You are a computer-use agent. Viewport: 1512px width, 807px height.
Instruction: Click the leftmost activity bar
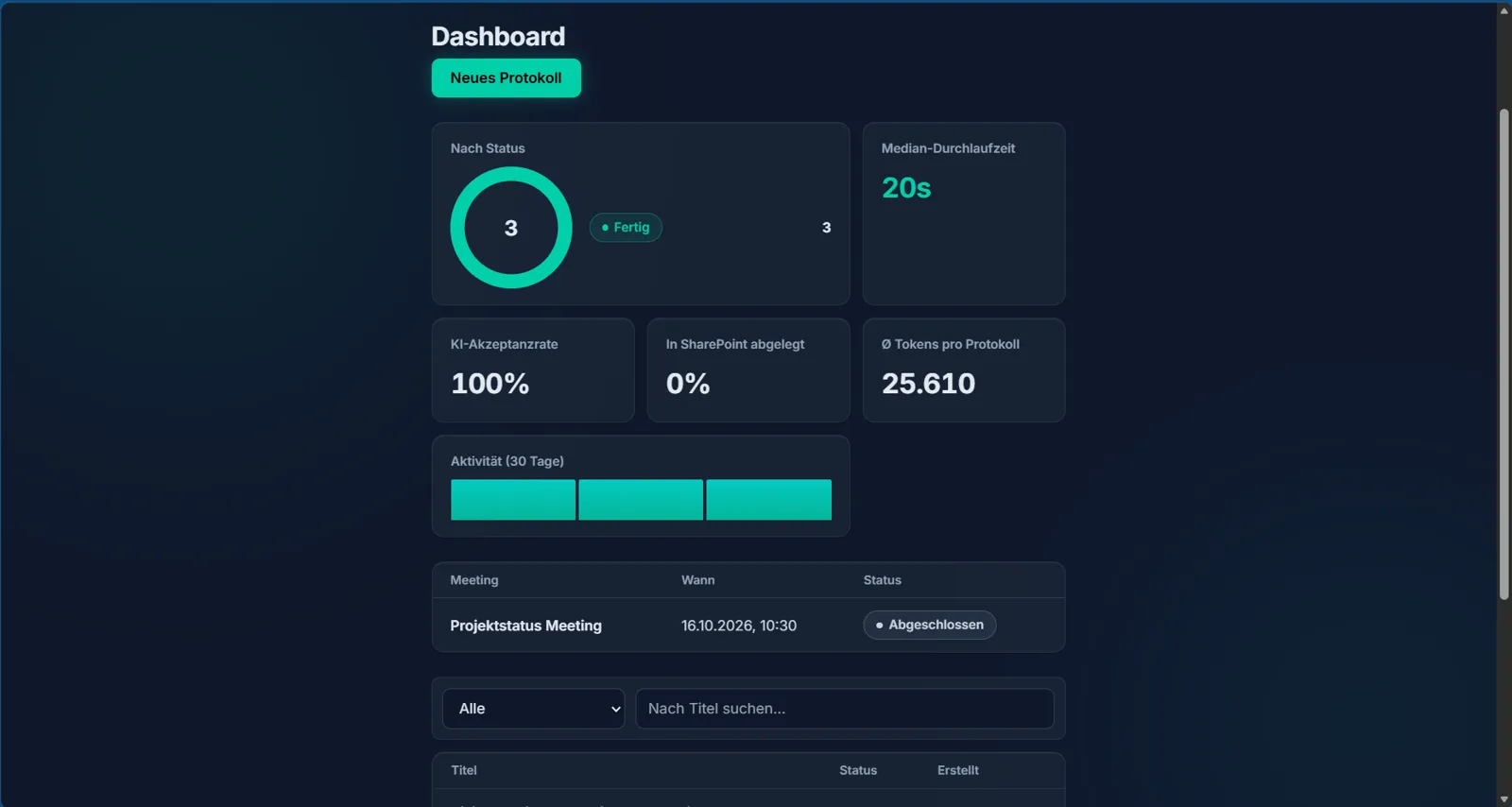(x=513, y=500)
